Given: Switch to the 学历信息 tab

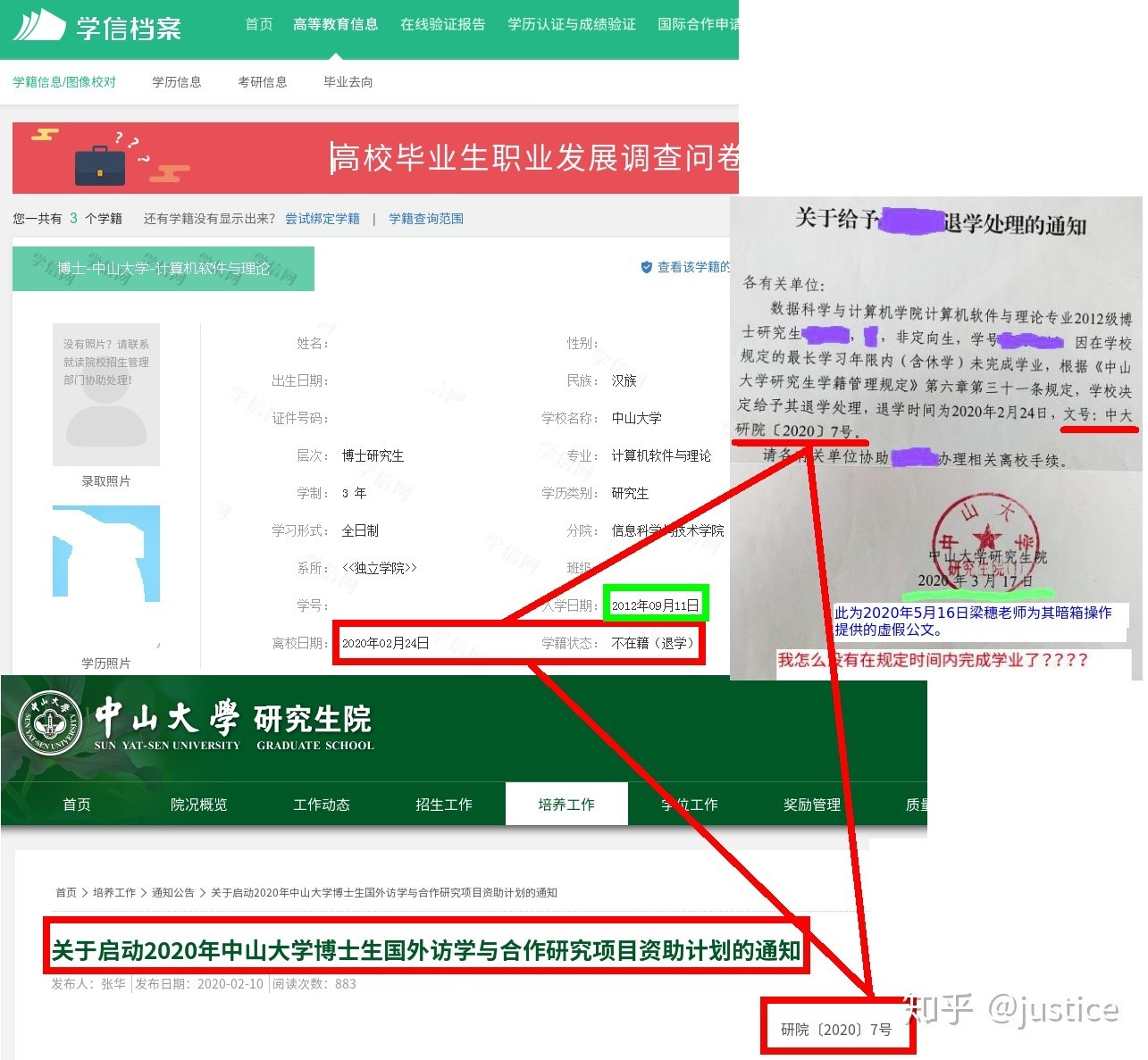Looking at the screenshot, I should point(176,81).
